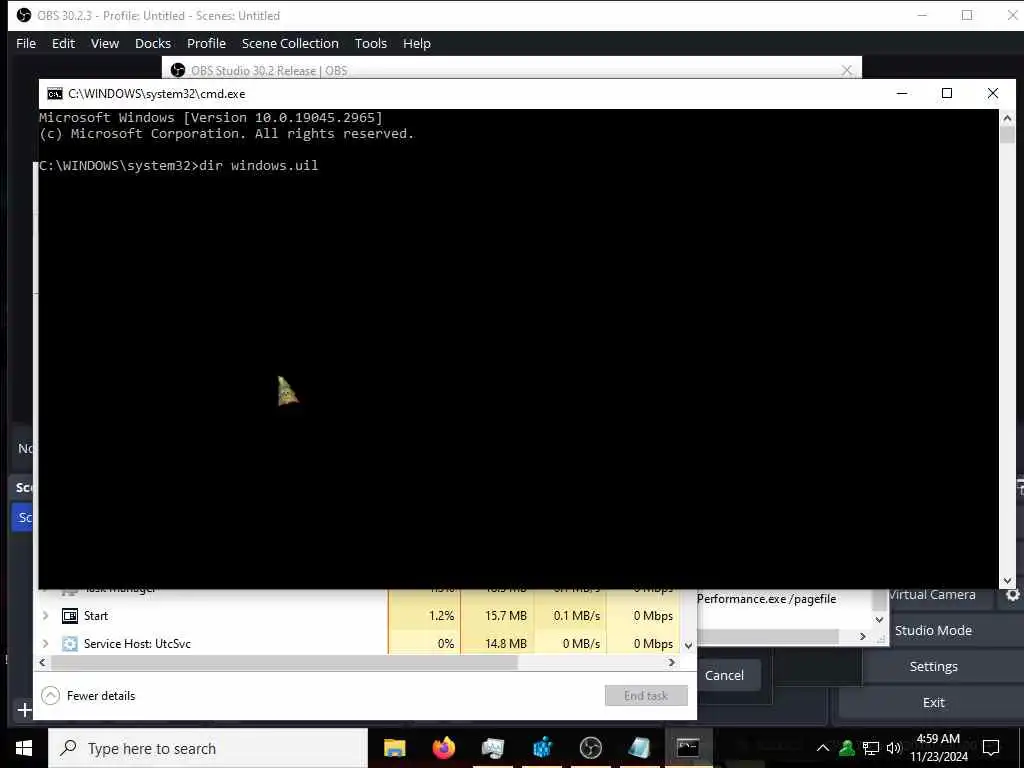Click the 'Start' process name
The height and width of the screenshot is (768, 1024).
tap(95, 616)
